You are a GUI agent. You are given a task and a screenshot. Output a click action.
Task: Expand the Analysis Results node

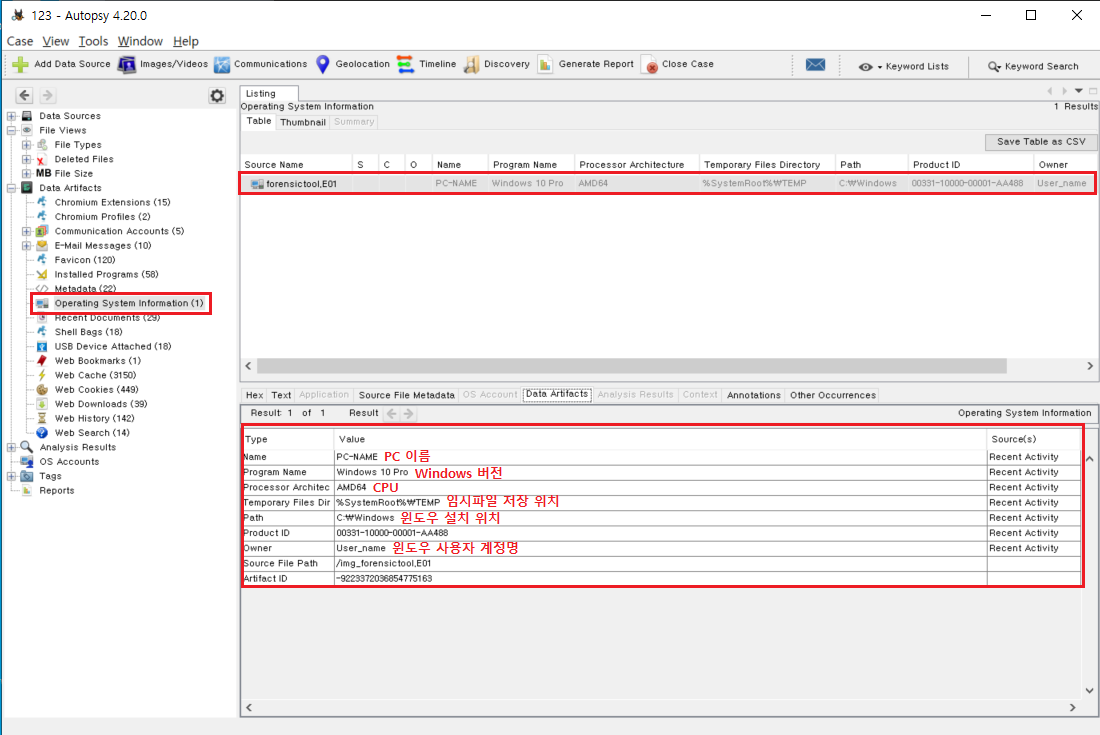12,447
